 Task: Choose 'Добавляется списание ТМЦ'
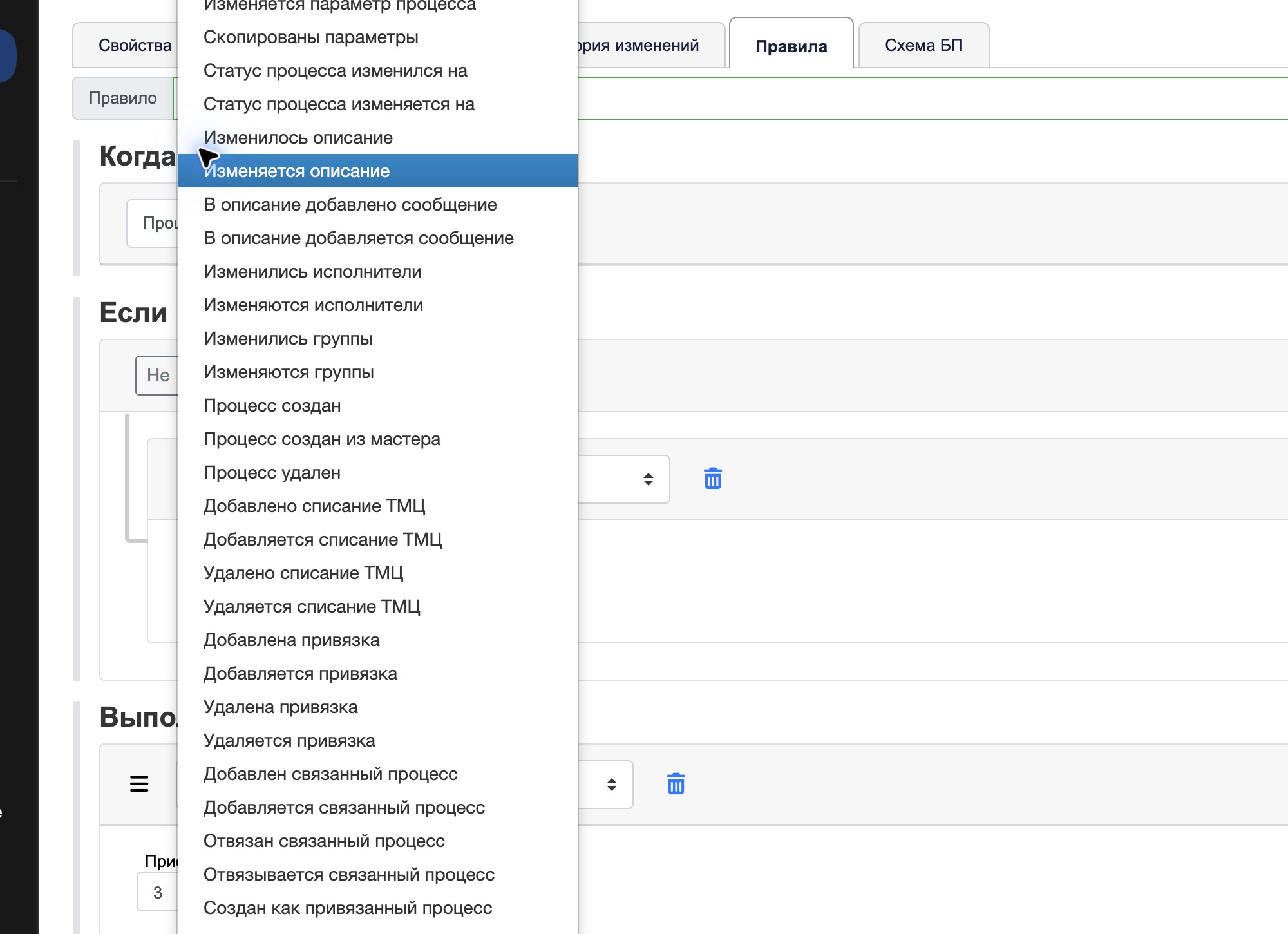pos(377,539)
